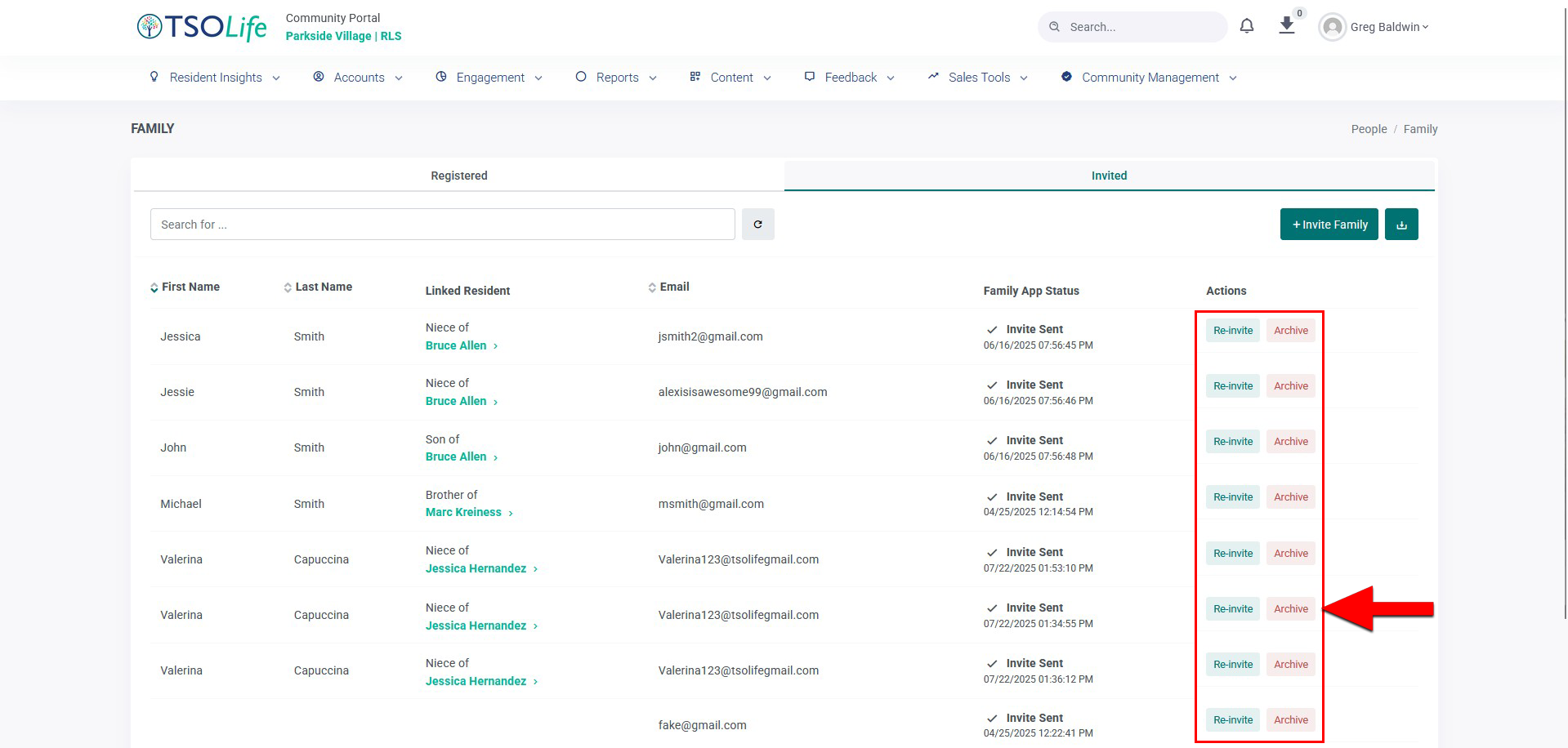Click the Feedback chat icon

pyautogui.click(x=810, y=77)
